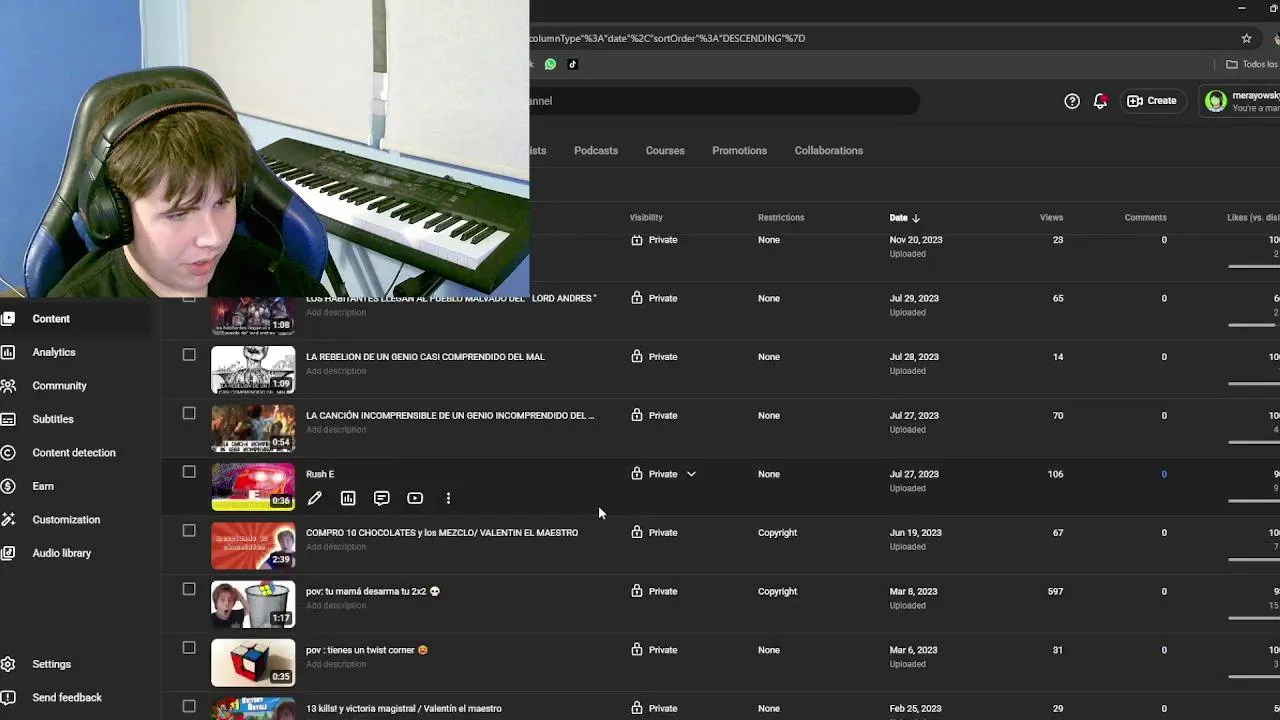Image resolution: width=1280 pixels, height=720 pixels.
Task: Open the Rush E video title
Action: pos(320,474)
